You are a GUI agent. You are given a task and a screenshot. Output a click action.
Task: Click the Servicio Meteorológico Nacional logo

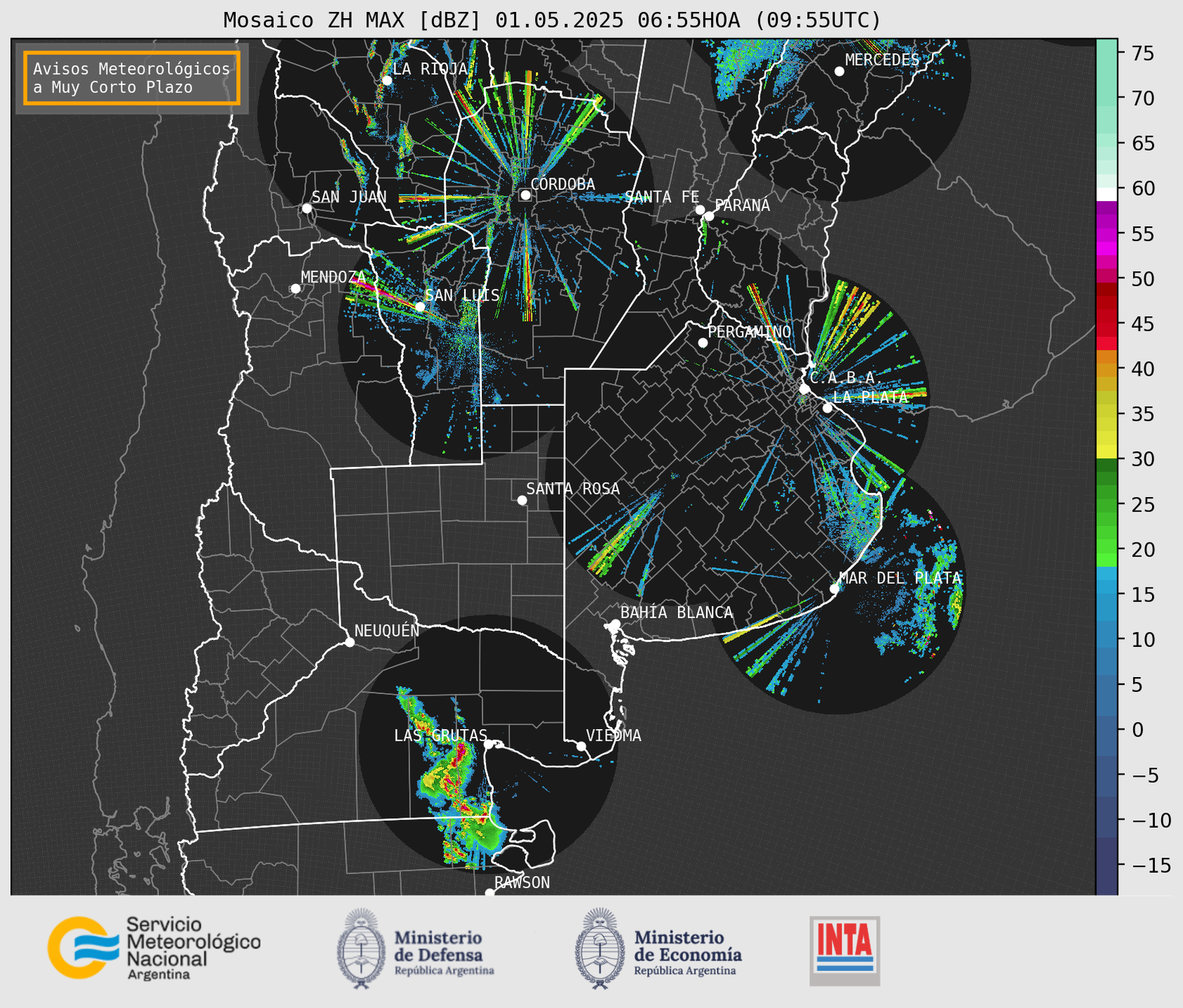154,948
